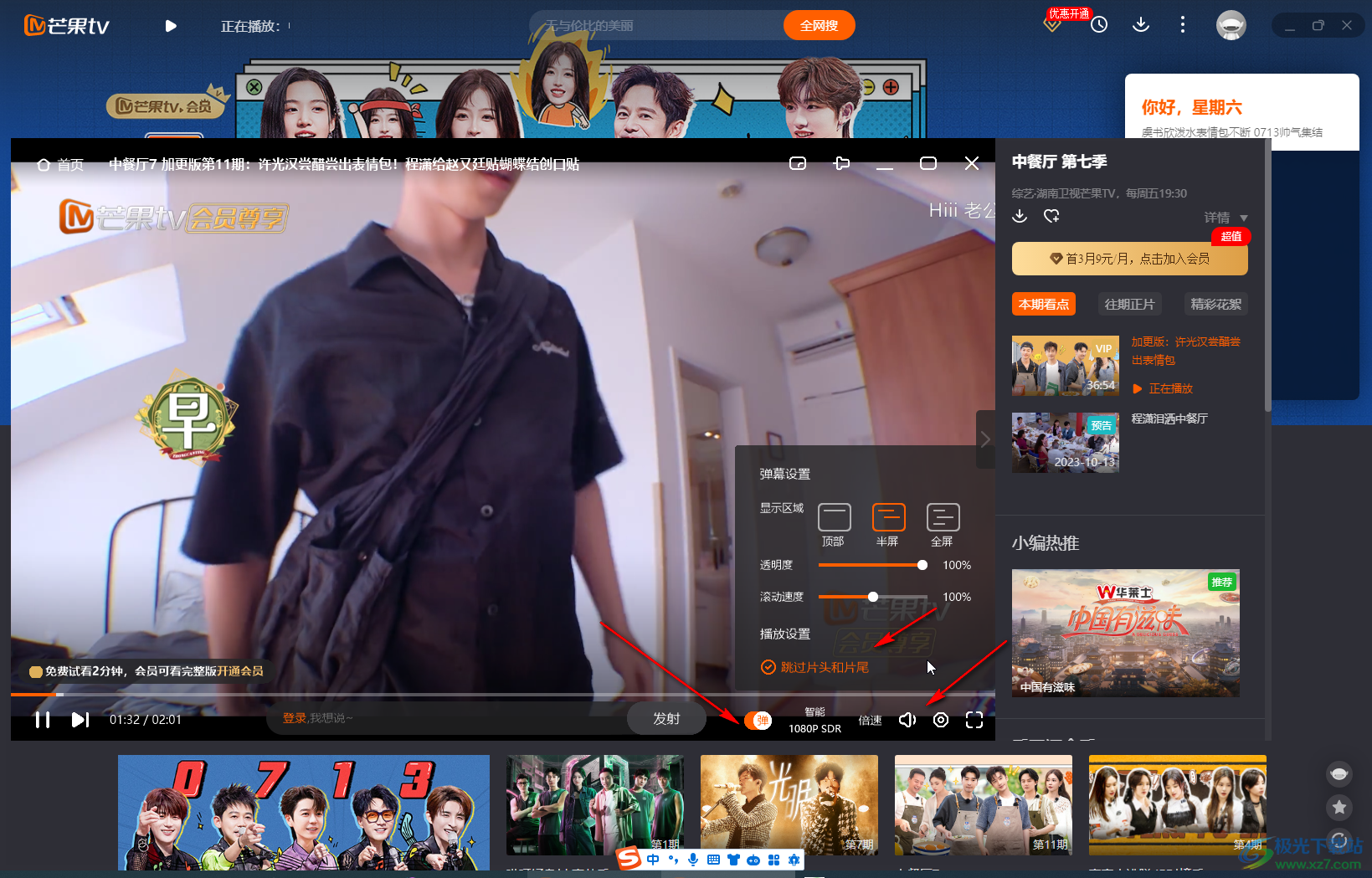Uncheck 跳过片头和片尾 option
Image resolution: width=1372 pixels, height=878 pixels.
click(814, 667)
